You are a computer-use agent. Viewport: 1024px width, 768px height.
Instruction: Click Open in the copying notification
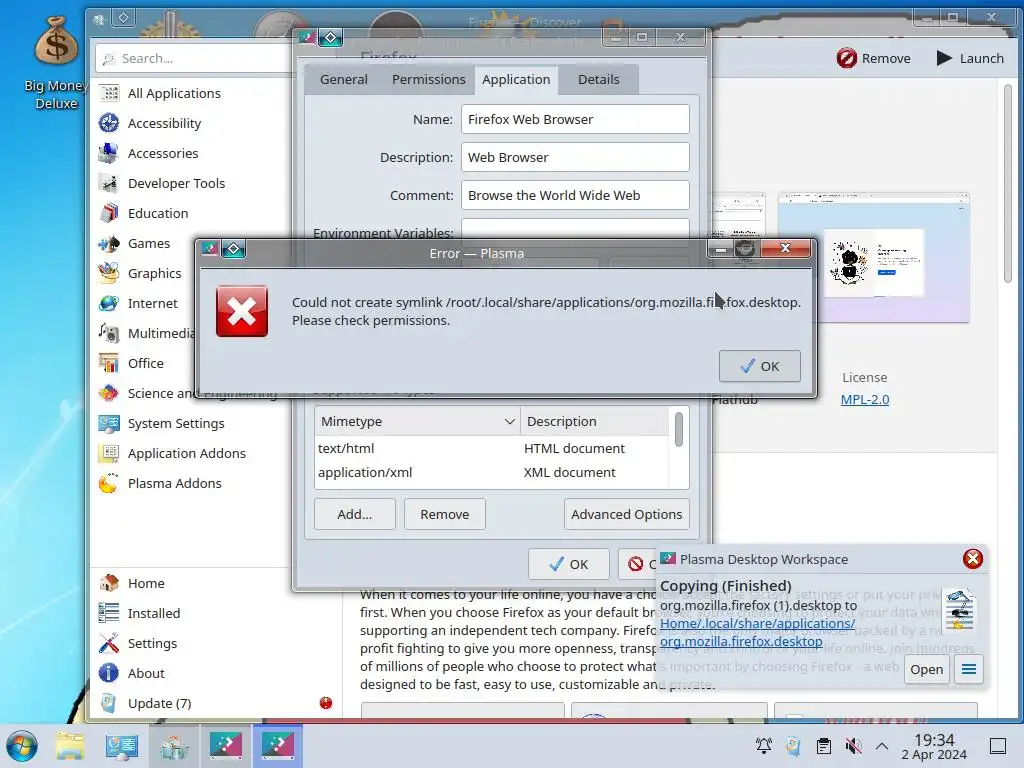pos(927,669)
